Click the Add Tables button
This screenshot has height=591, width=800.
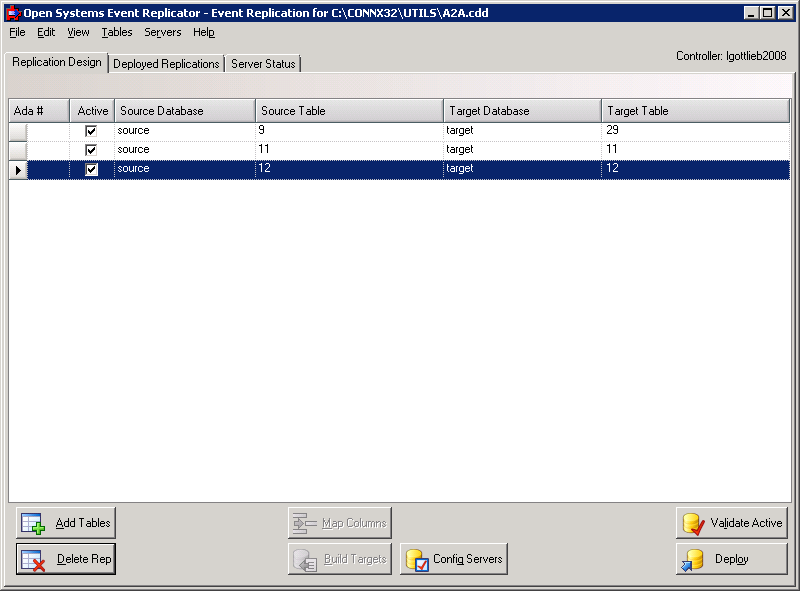65,521
